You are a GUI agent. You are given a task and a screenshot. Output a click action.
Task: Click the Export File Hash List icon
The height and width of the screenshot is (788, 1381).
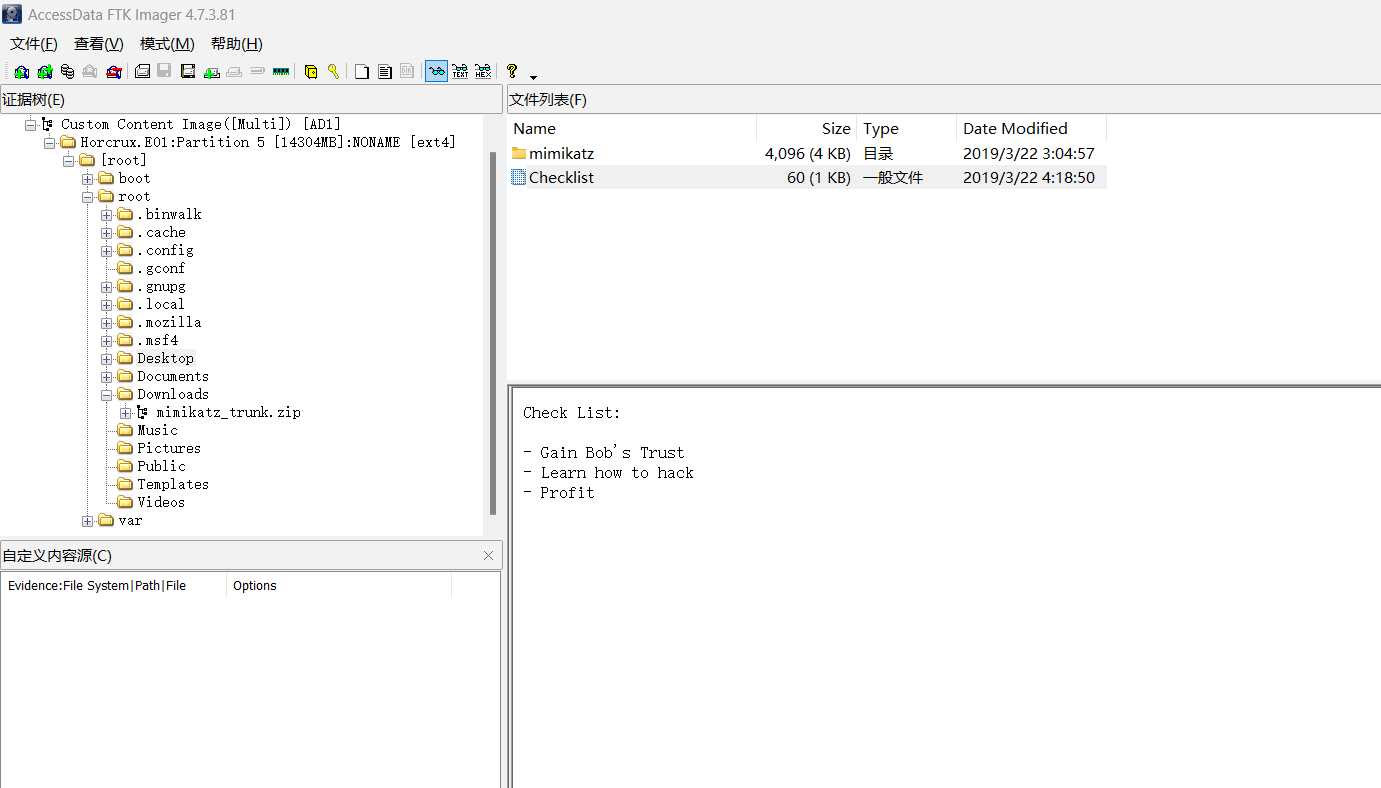[384, 71]
